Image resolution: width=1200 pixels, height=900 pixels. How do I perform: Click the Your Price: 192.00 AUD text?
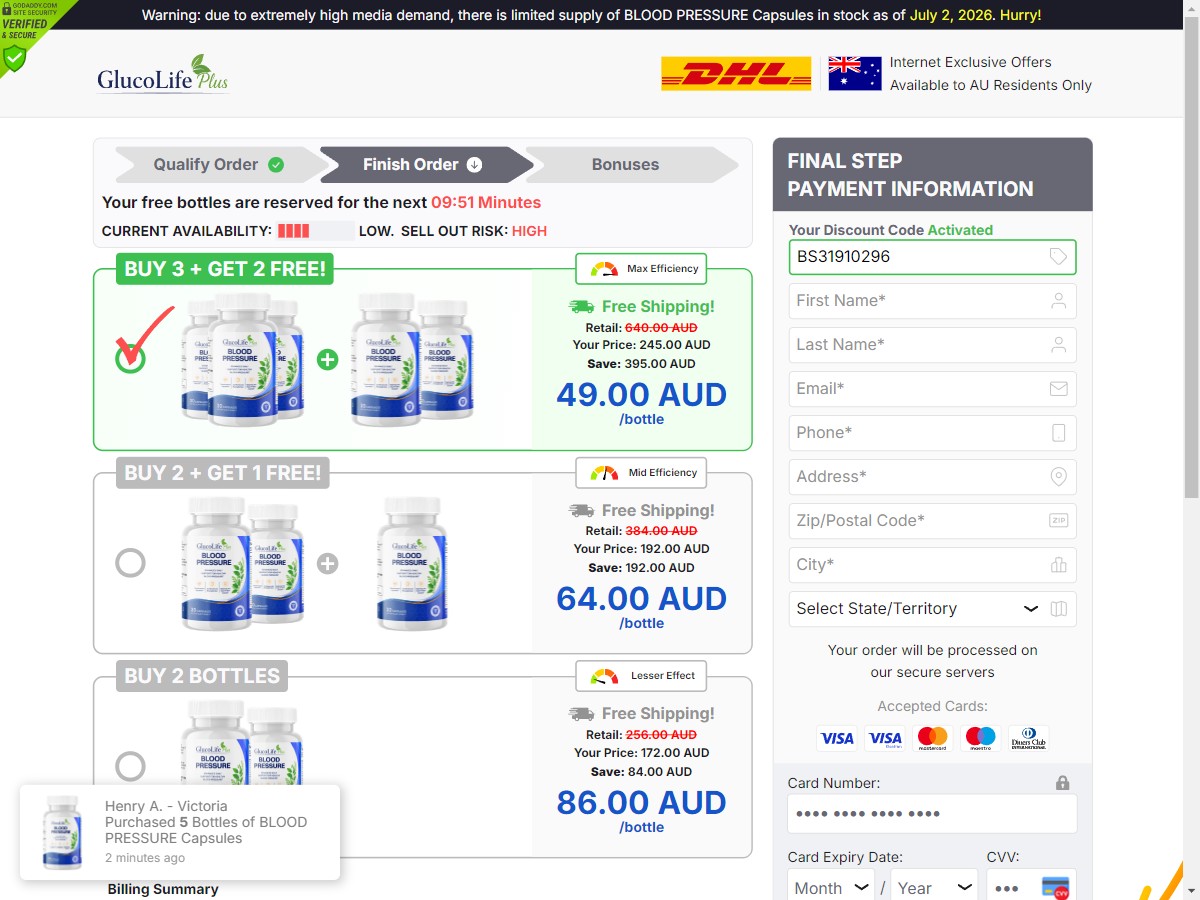[x=642, y=549]
